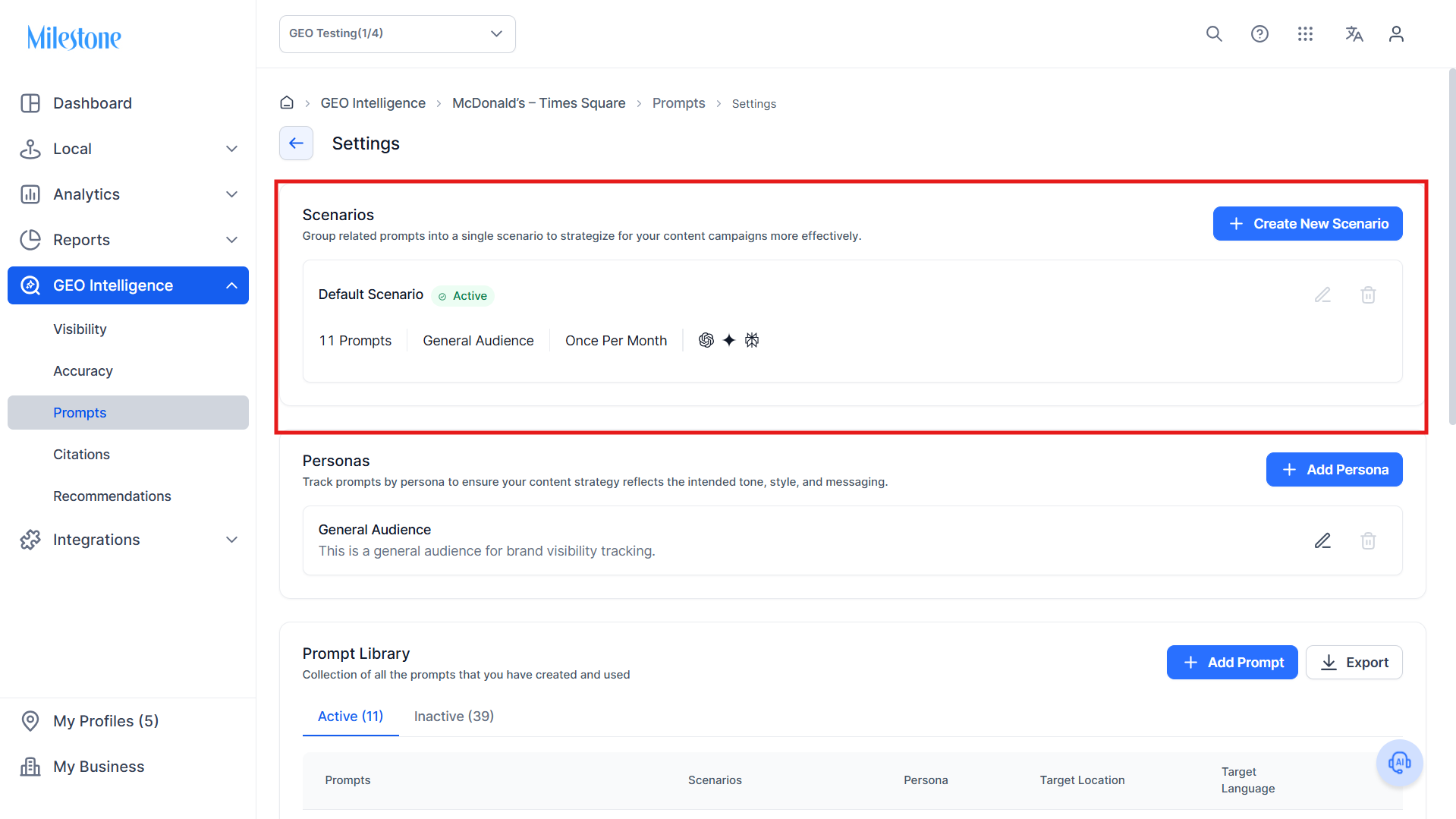Screen dimensions: 1456x819
Task: Edit the General Audience persona
Action: click(1322, 540)
